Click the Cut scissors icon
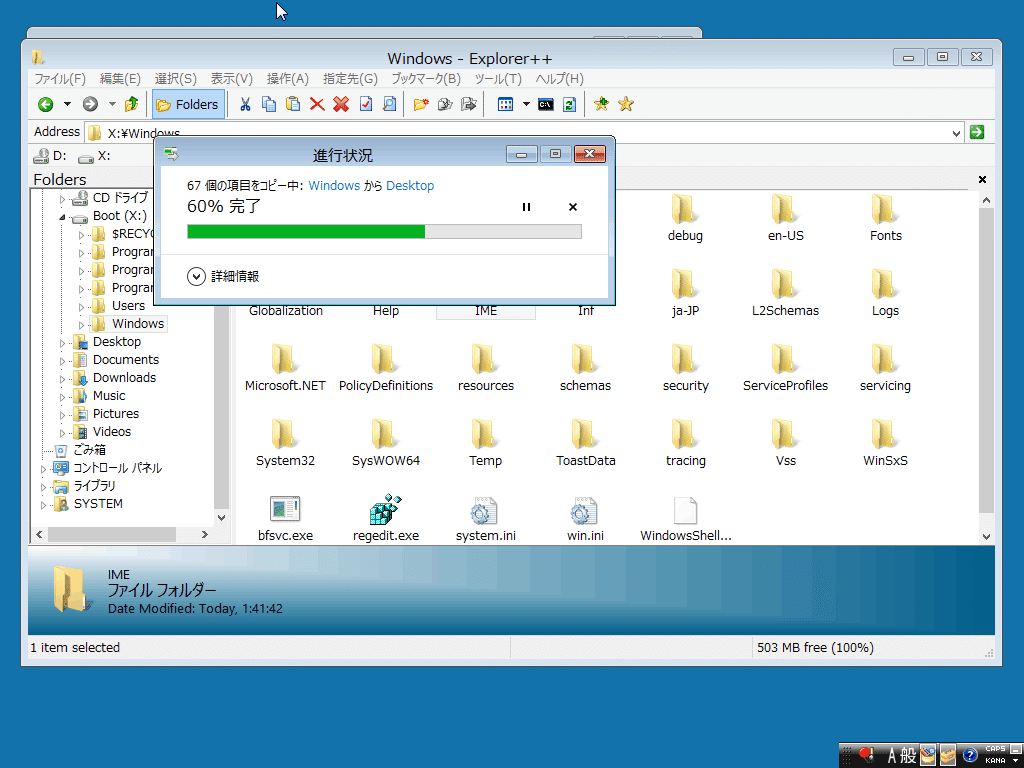Viewport: 1024px width, 768px height. [x=245, y=104]
